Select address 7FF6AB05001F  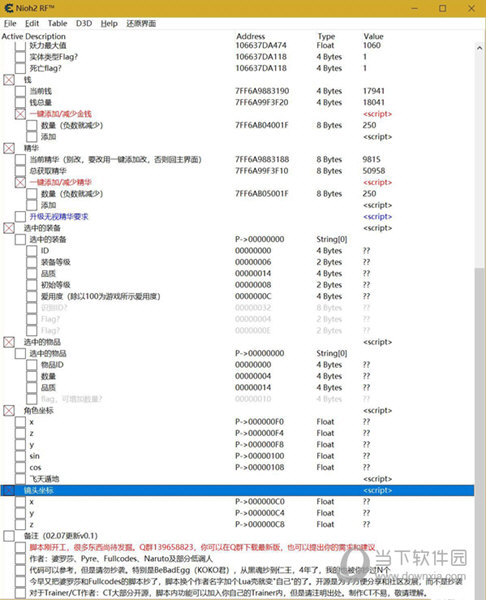[262, 194]
